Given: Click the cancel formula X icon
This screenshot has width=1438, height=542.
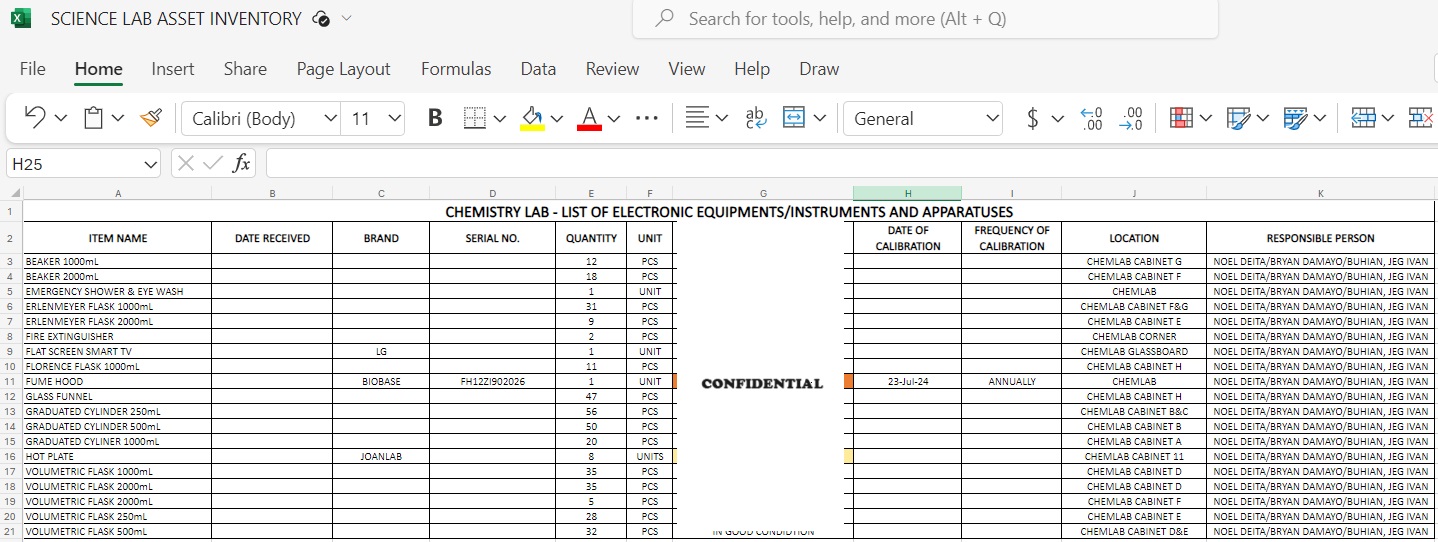Looking at the screenshot, I should pos(185,163).
